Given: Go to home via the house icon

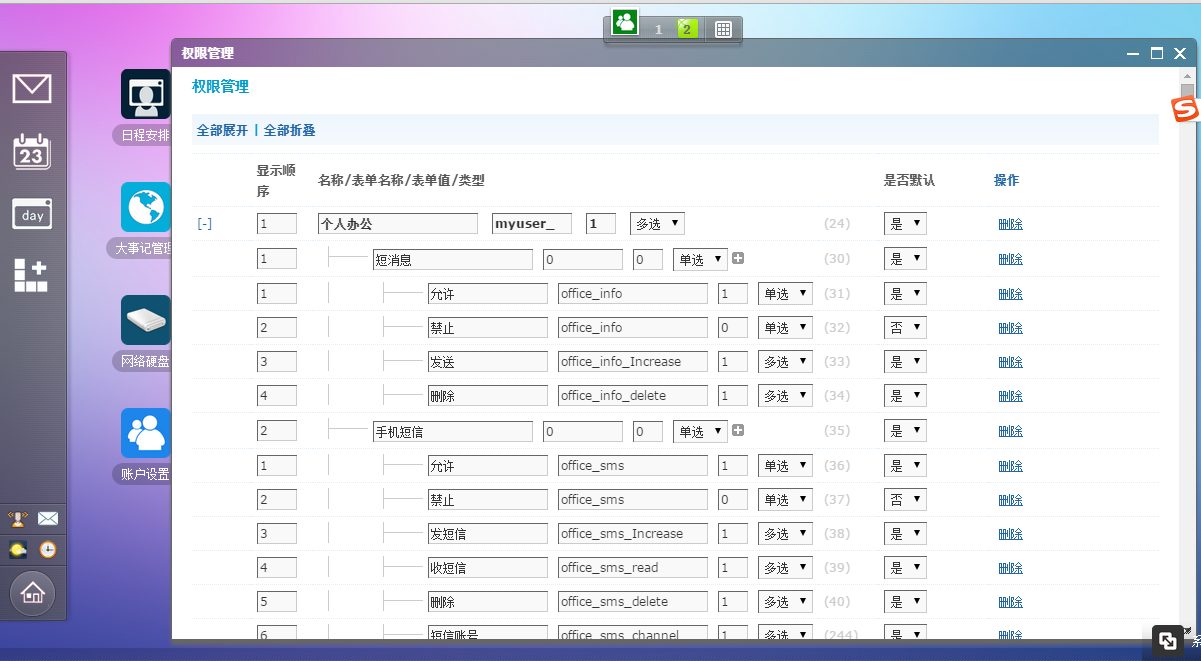Looking at the screenshot, I should (32, 594).
